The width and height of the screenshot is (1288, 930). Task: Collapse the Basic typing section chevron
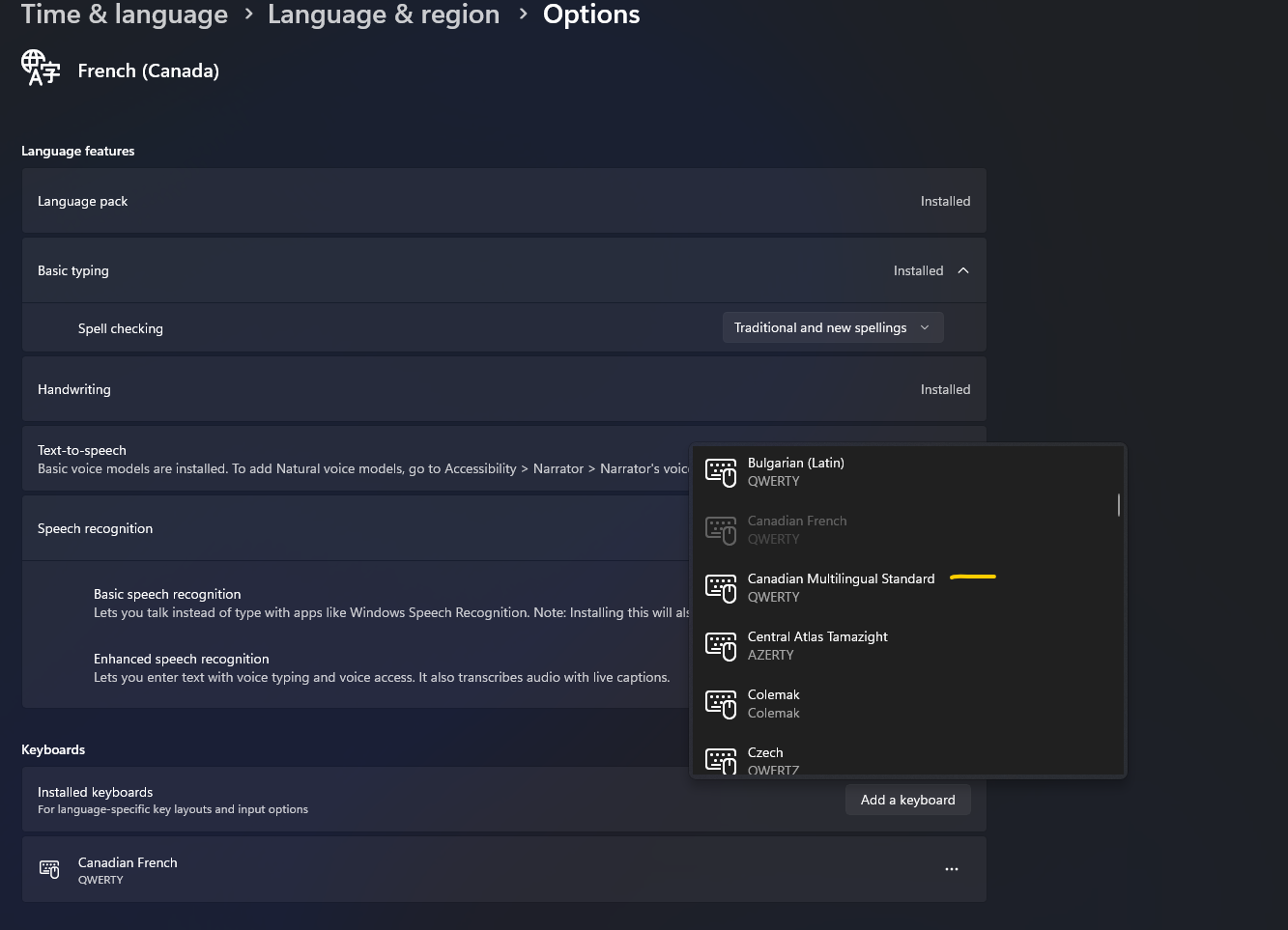click(x=963, y=271)
